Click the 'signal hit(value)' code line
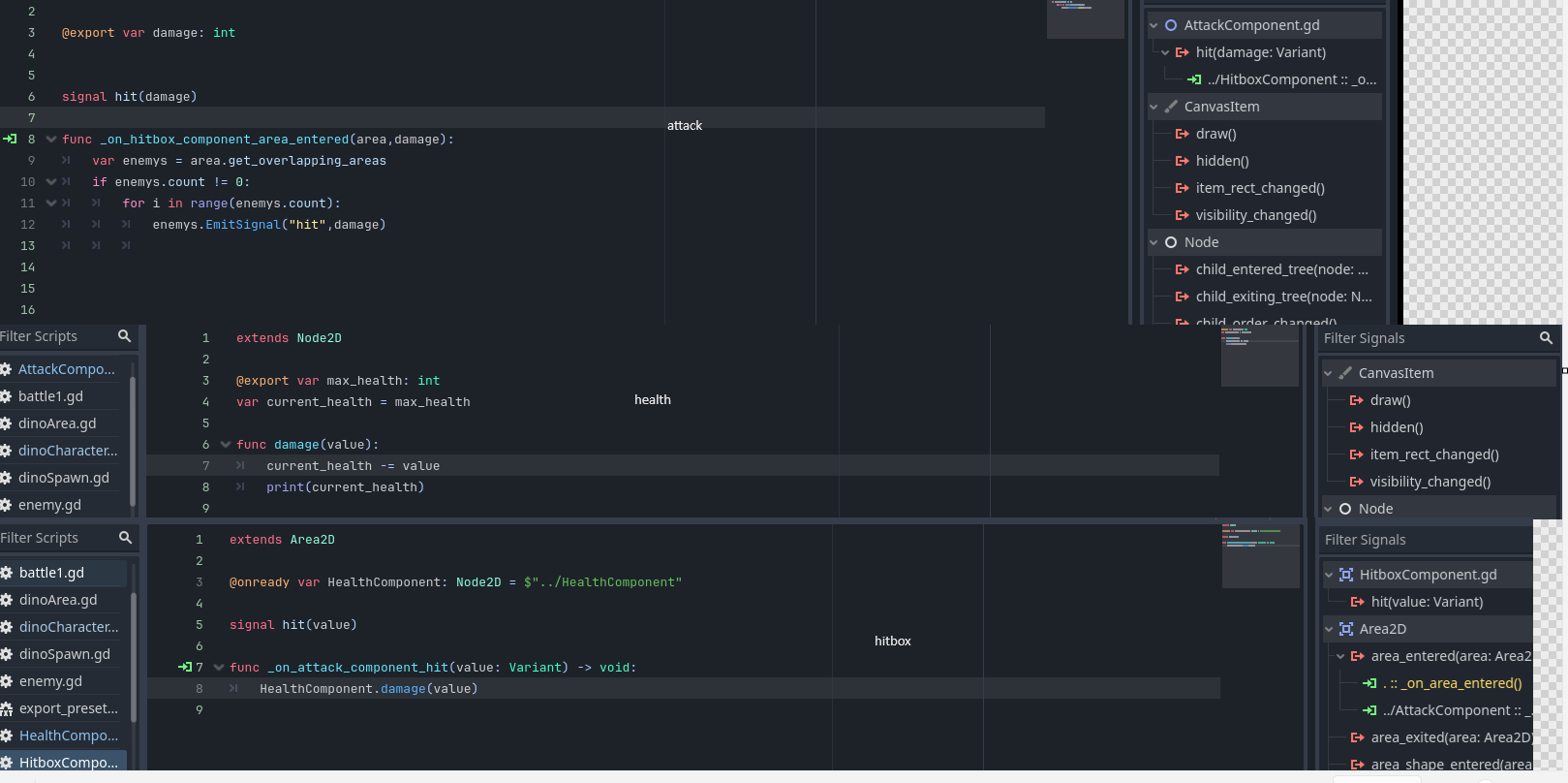 click(293, 624)
